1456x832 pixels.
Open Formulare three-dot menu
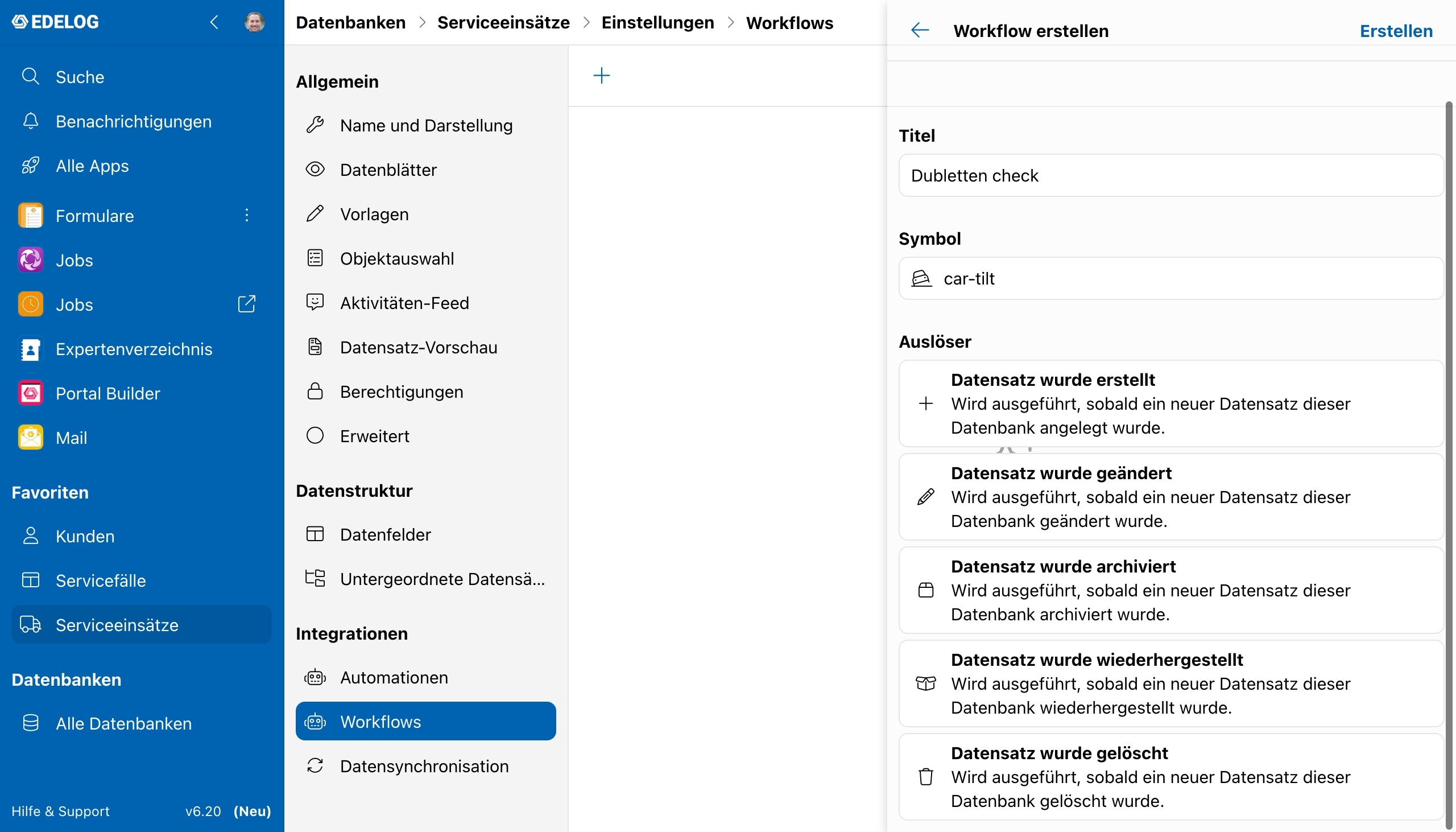coord(247,216)
